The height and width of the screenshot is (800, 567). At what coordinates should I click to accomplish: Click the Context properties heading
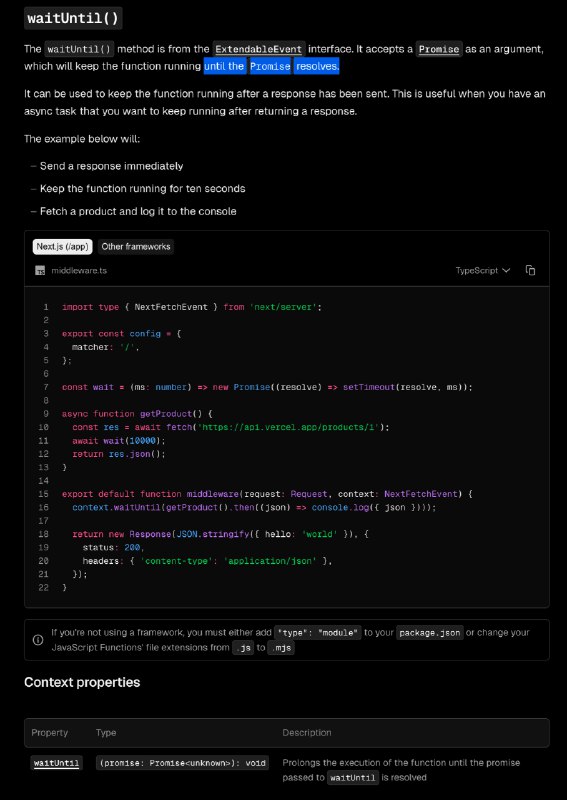tap(82, 682)
